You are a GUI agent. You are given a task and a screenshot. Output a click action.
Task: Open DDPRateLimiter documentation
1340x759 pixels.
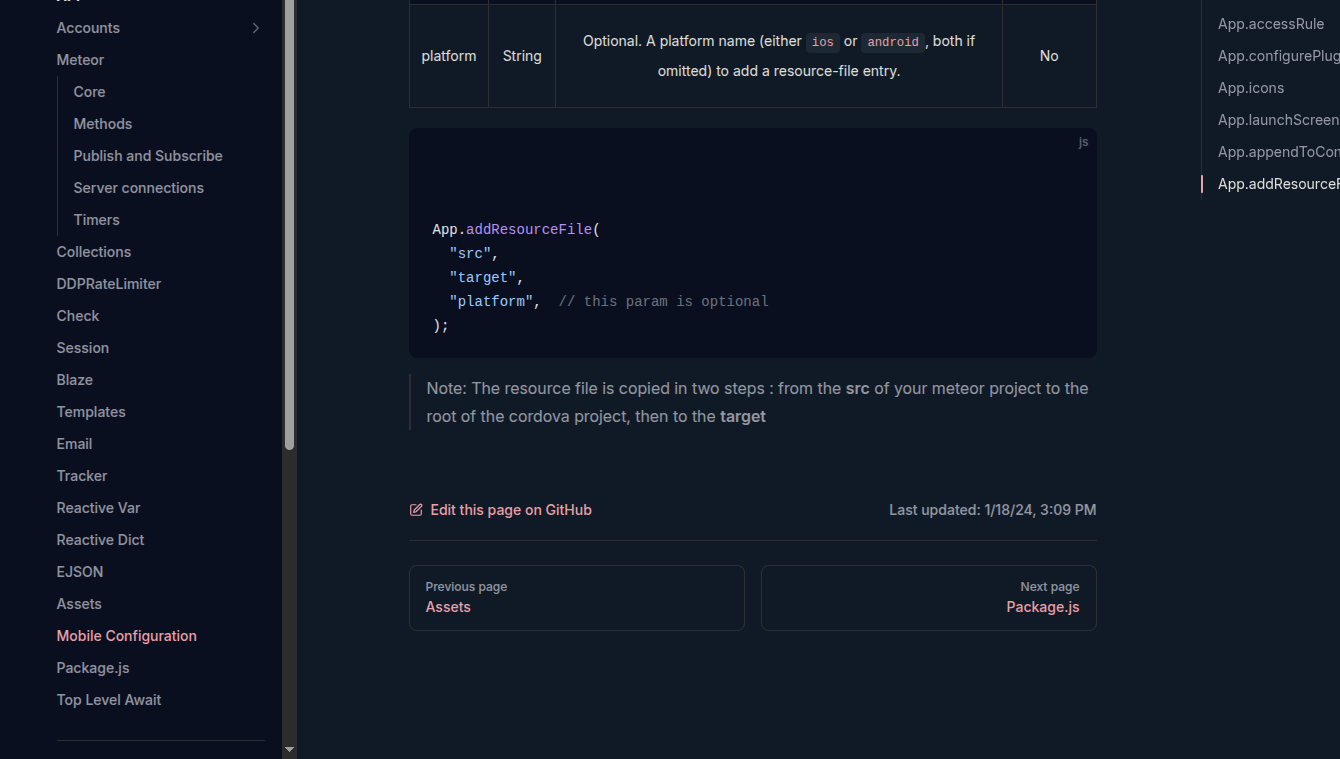tap(108, 284)
